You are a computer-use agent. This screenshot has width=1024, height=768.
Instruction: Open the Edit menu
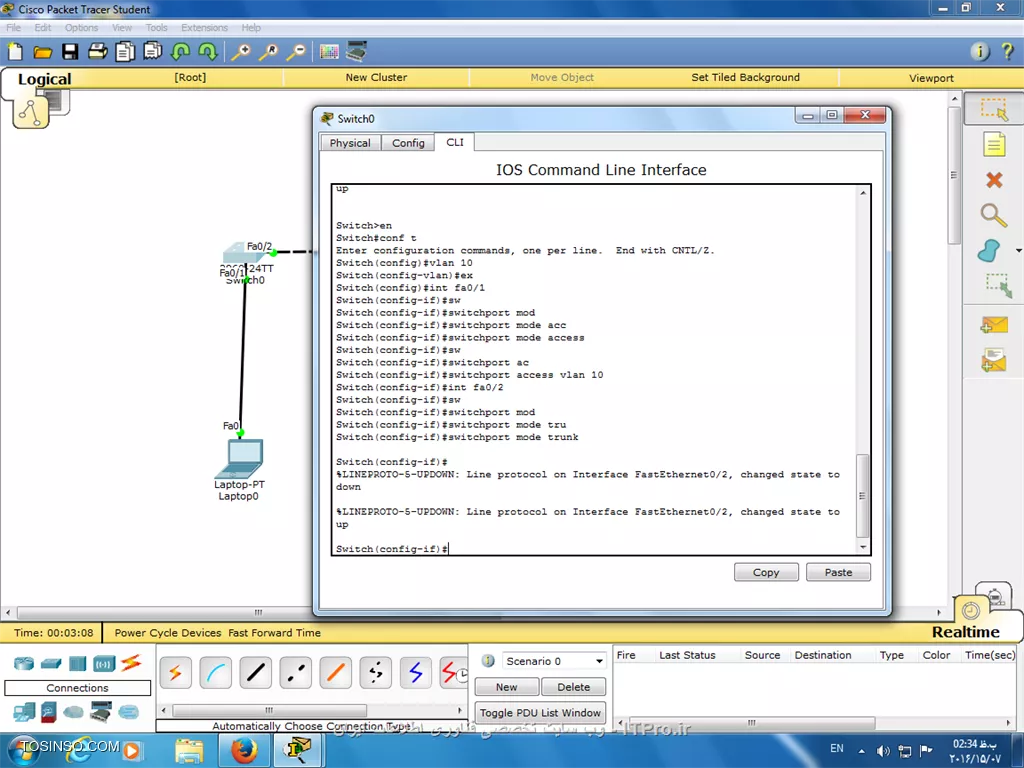click(x=42, y=27)
